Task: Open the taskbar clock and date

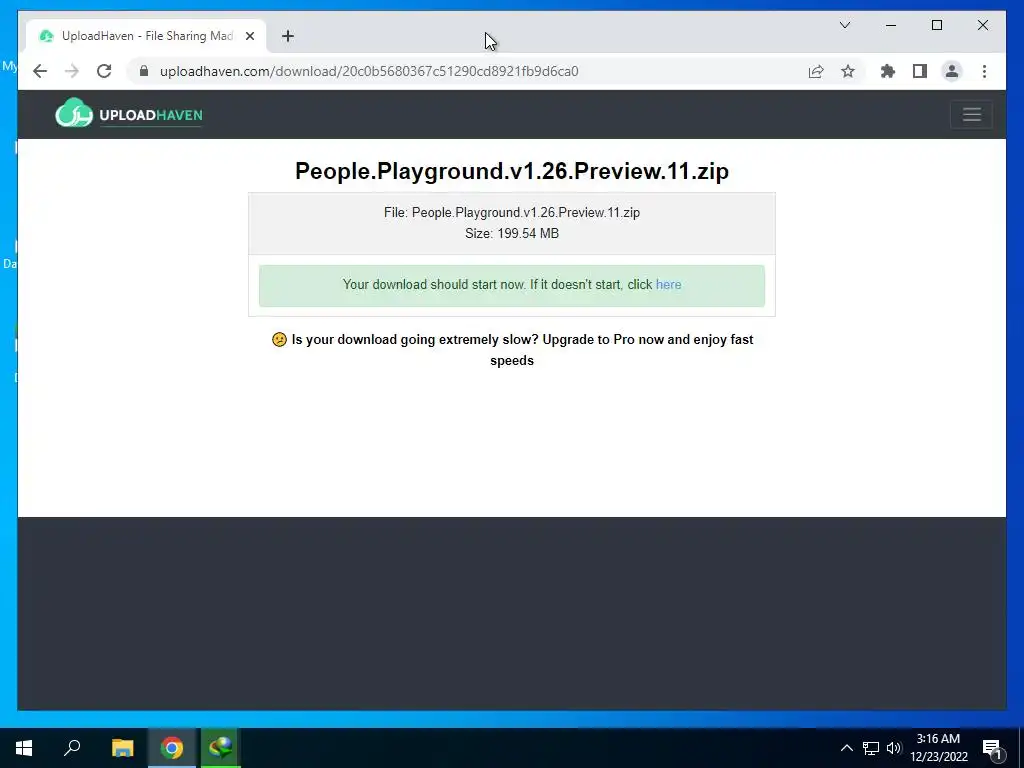Action: [938, 748]
